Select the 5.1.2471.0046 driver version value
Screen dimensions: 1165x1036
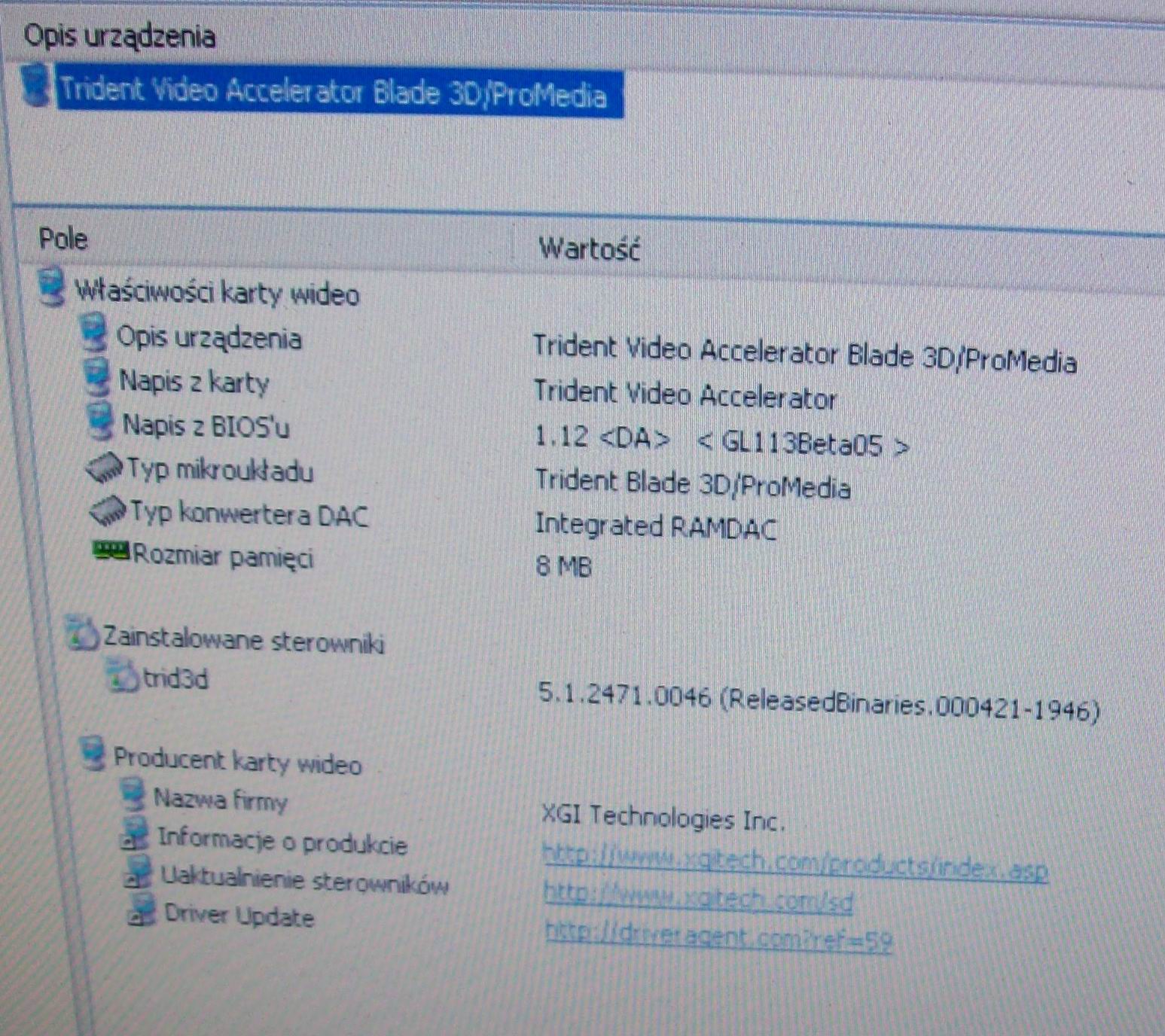819,702
